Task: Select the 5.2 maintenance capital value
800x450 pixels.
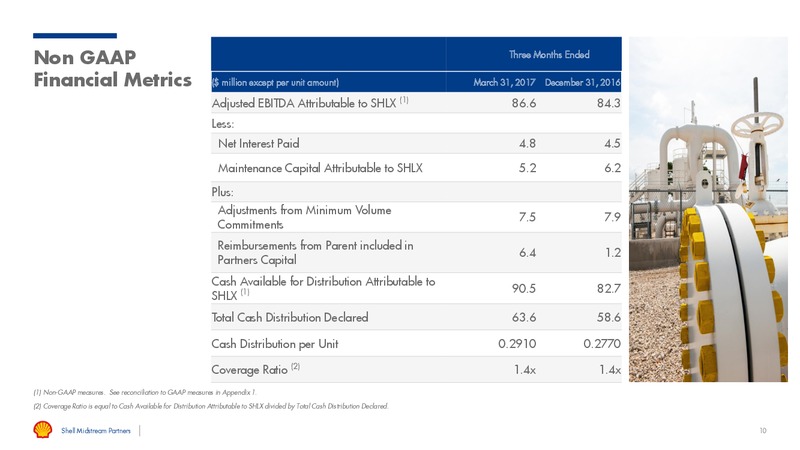Action: (x=528, y=168)
